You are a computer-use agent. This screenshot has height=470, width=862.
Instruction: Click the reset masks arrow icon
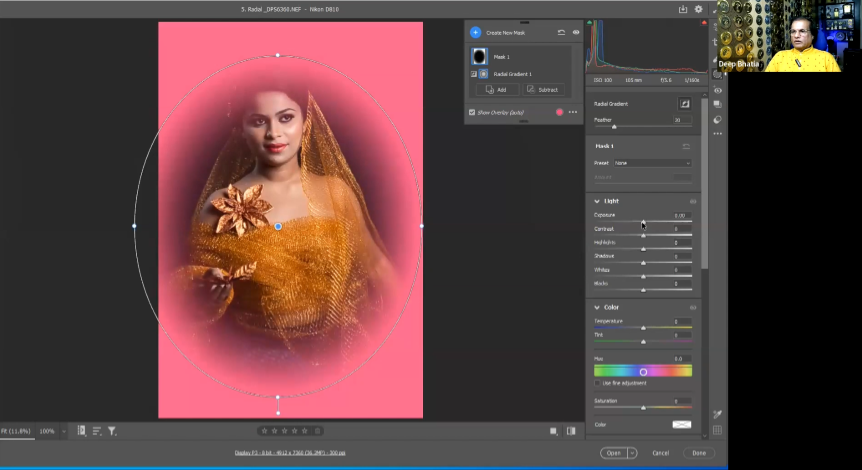[561, 32]
